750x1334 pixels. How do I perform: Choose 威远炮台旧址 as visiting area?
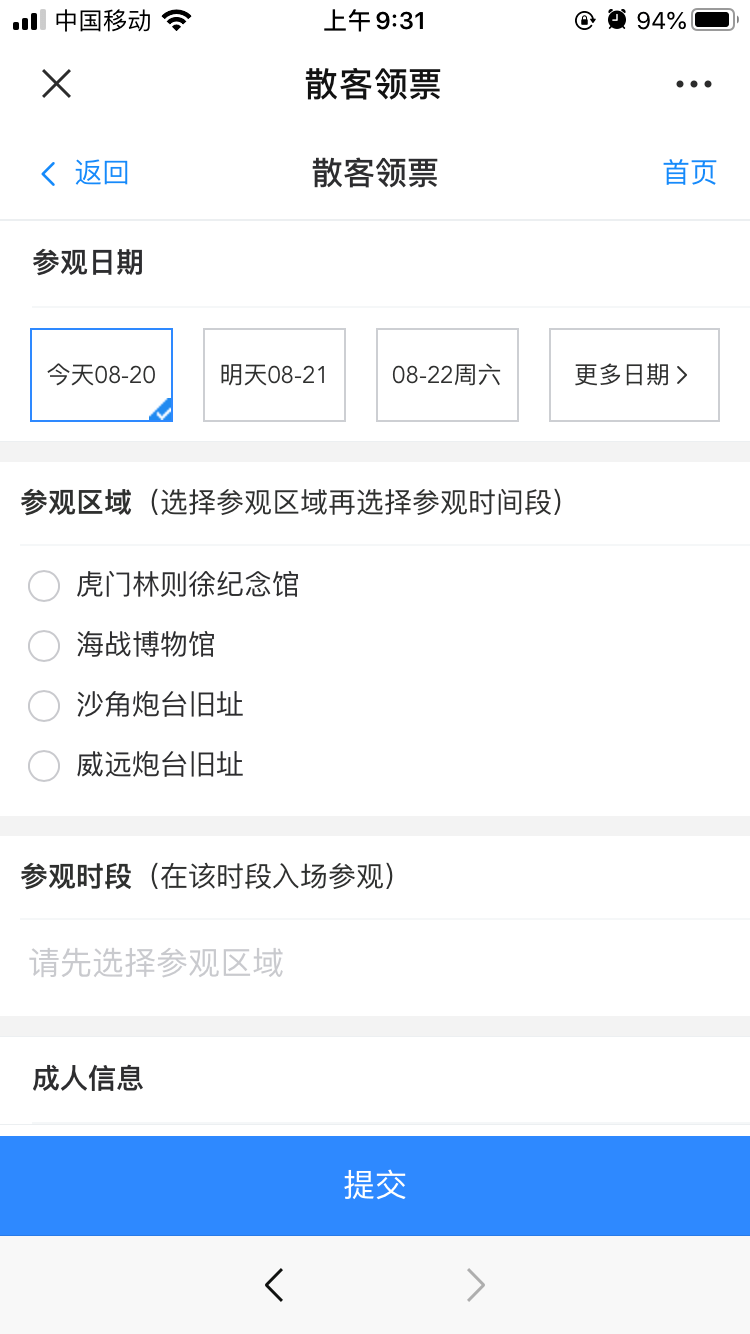[x=44, y=765]
